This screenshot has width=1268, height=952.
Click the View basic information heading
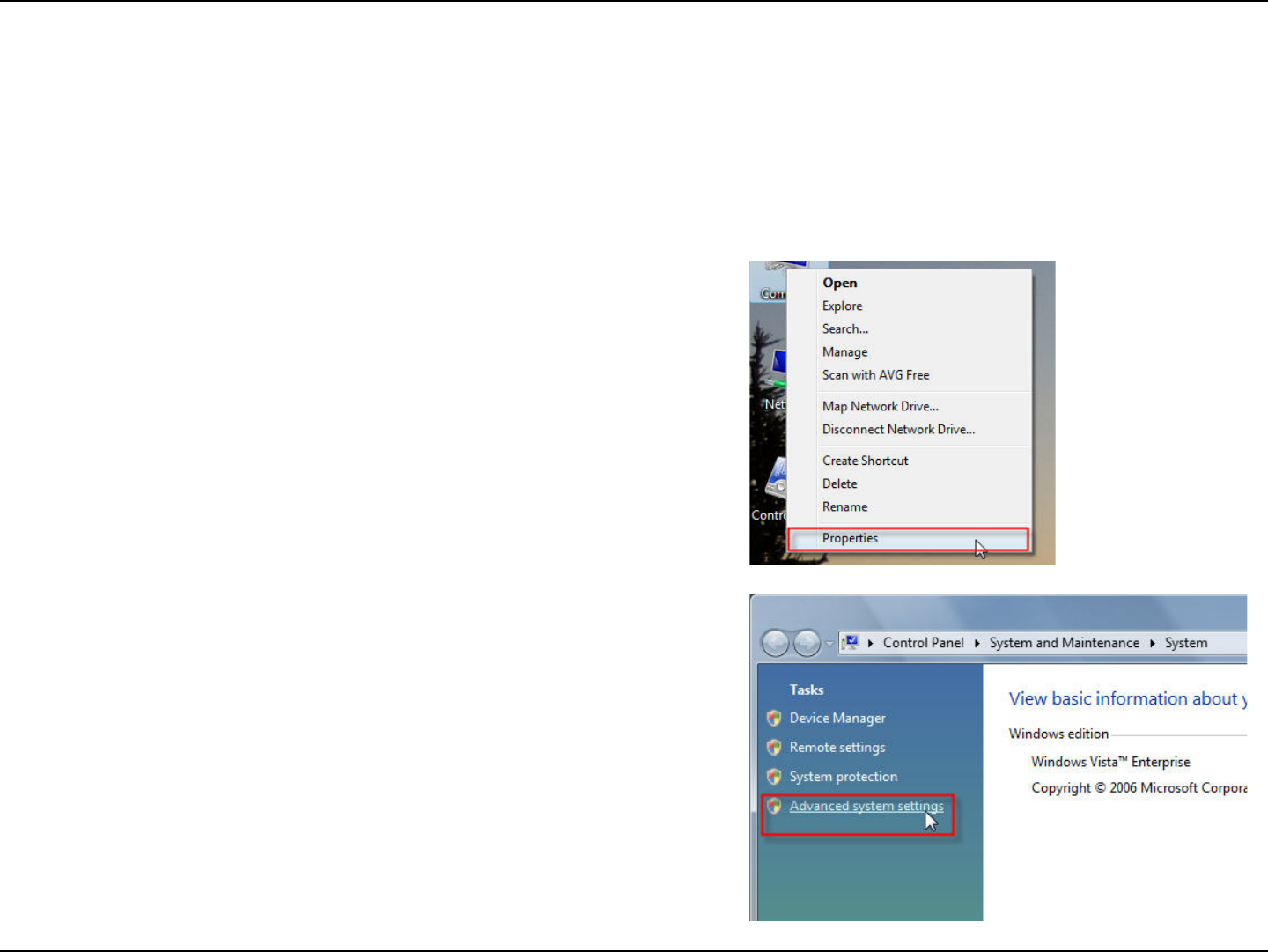pyautogui.click(x=1128, y=698)
